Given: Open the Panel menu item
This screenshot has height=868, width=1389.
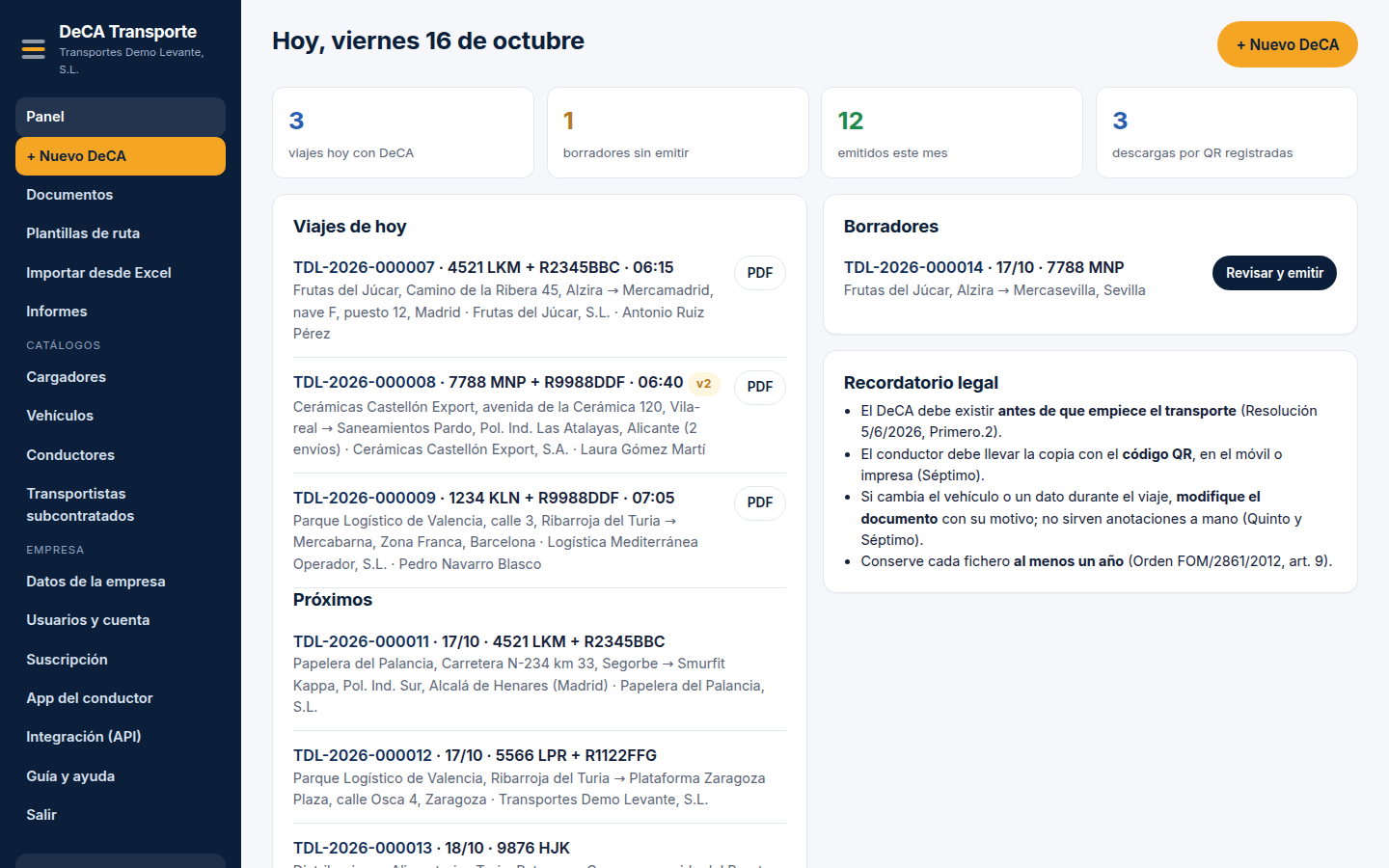Looking at the screenshot, I should coord(121,117).
